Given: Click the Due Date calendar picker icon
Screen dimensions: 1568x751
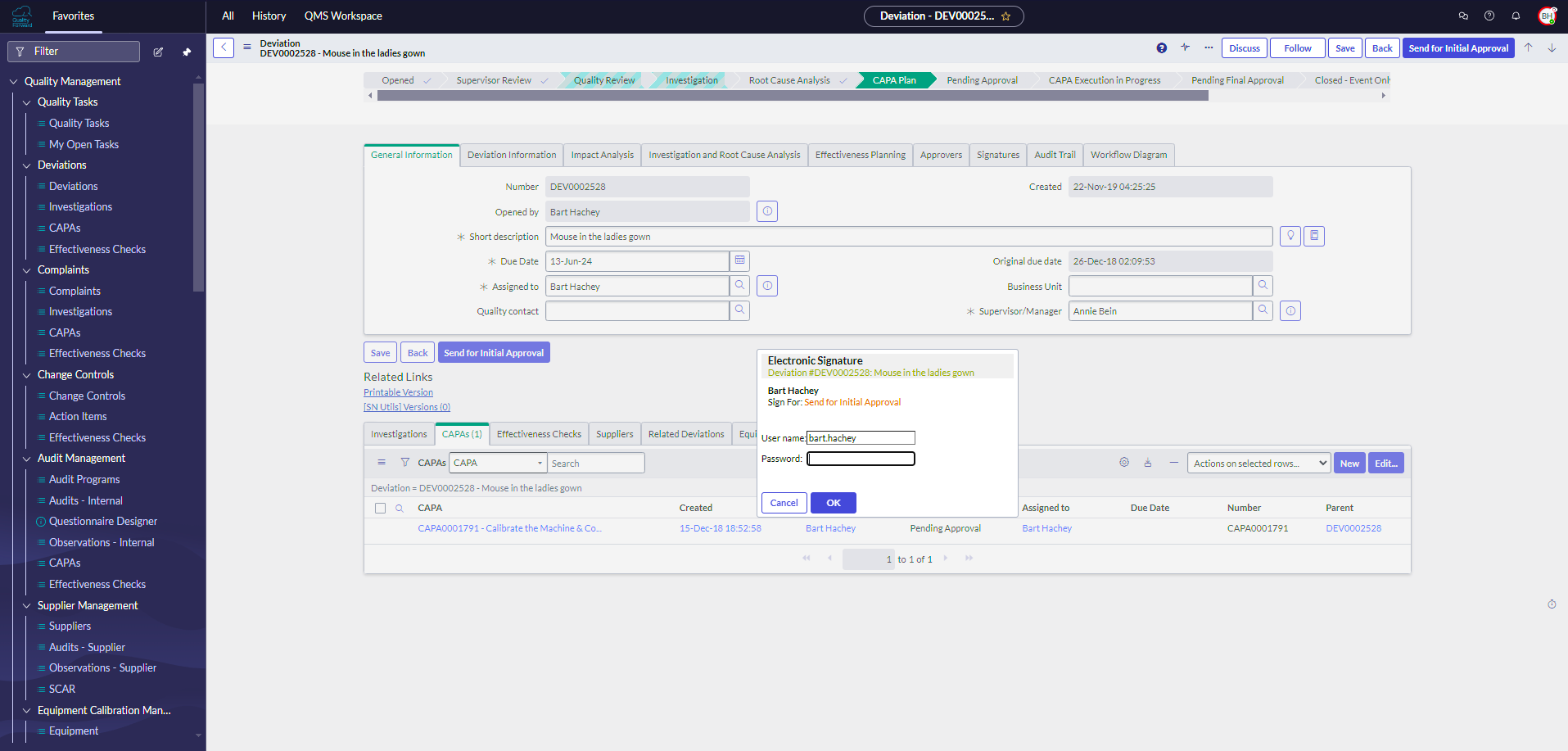Looking at the screenshot, I should coord(739,261).
